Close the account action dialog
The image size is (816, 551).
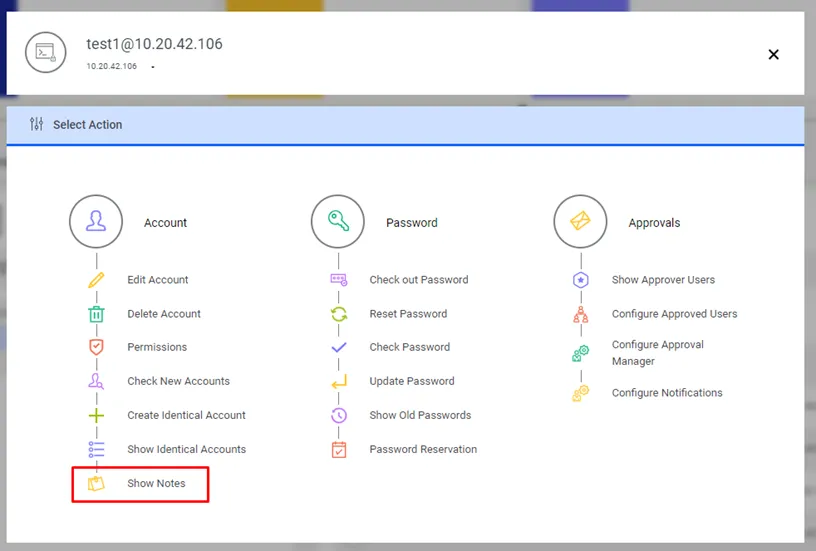(x=773, y=54)
